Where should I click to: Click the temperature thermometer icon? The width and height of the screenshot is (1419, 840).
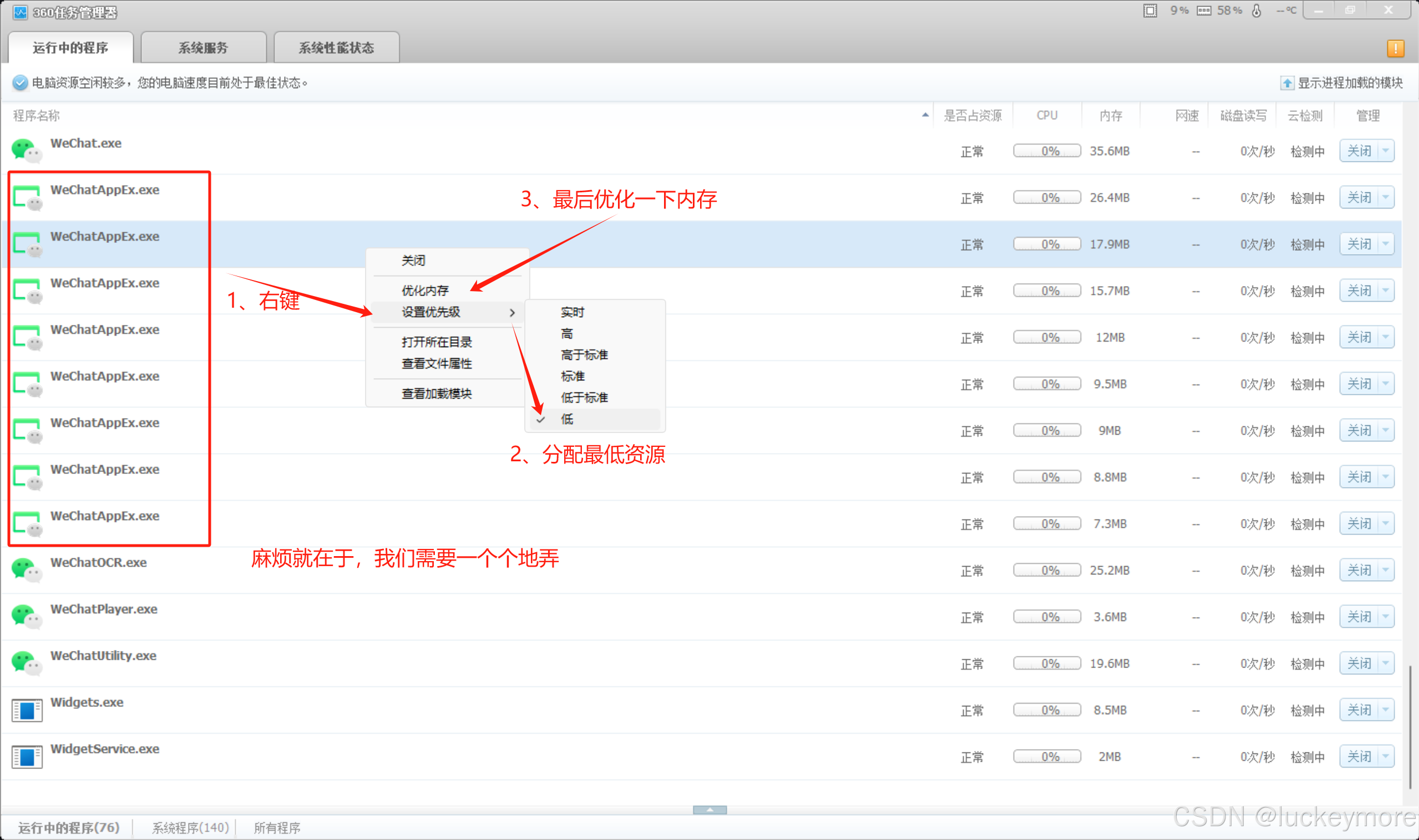pos(1256,11)
